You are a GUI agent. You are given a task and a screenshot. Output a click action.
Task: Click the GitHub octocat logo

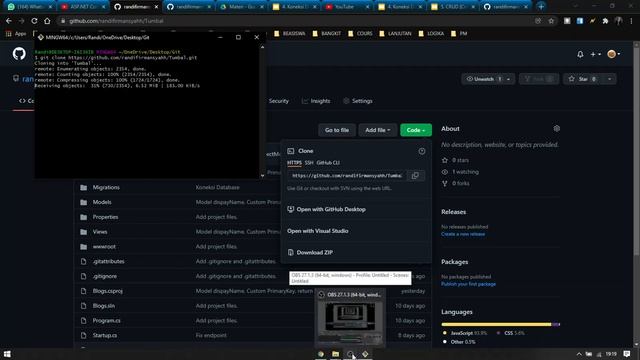click(x=19, y=53)
